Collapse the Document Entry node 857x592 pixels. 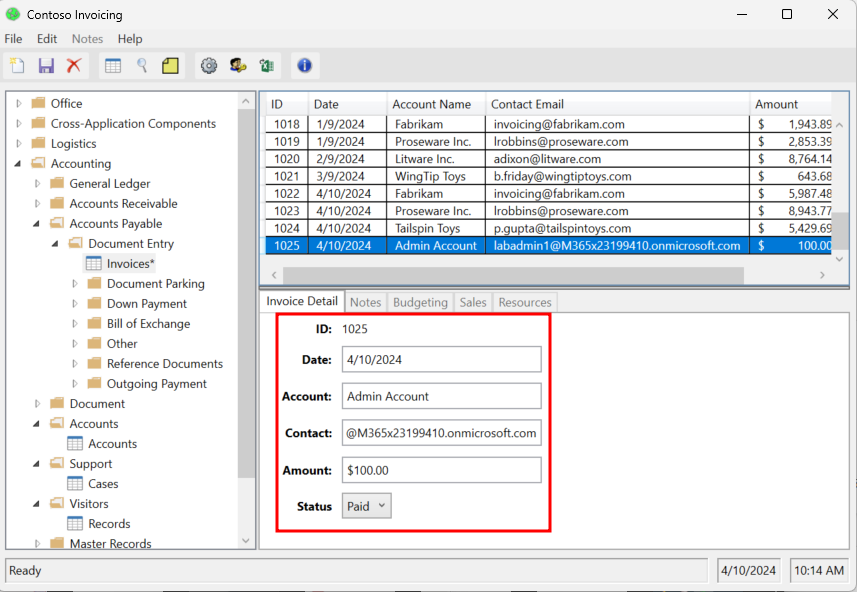click(55, 244)
